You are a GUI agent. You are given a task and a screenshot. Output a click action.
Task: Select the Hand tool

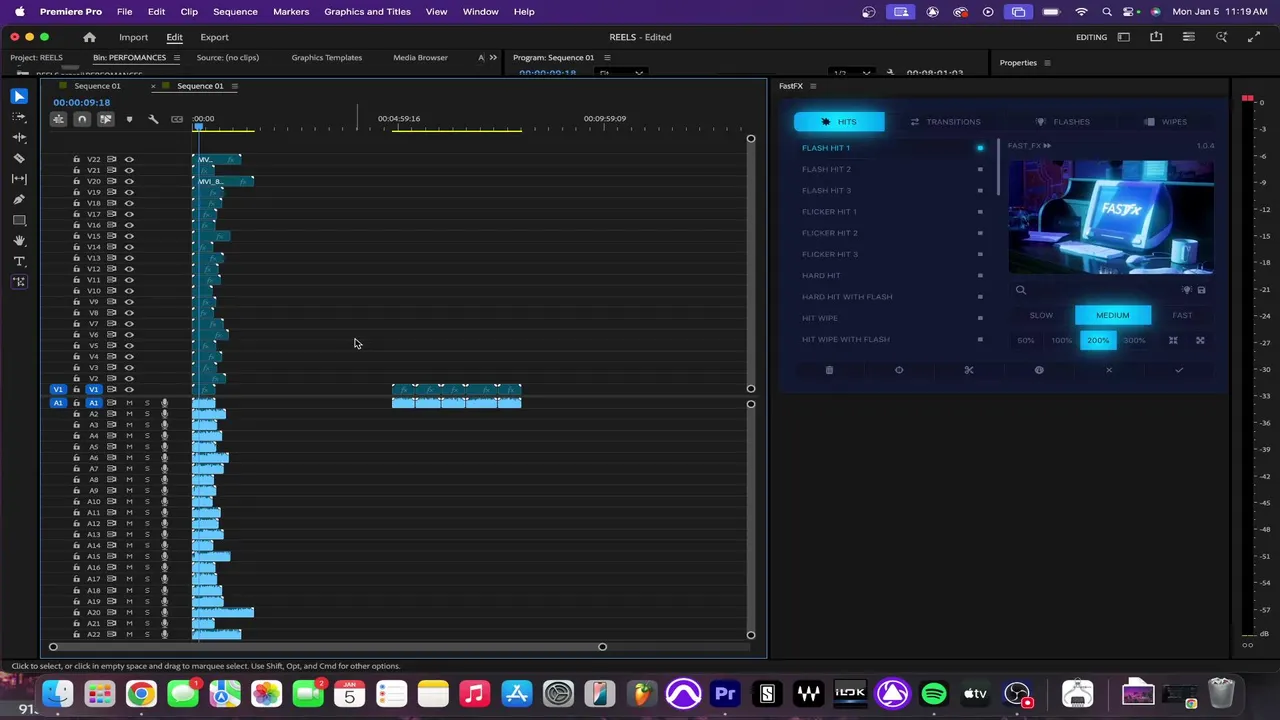click(19, 241)
